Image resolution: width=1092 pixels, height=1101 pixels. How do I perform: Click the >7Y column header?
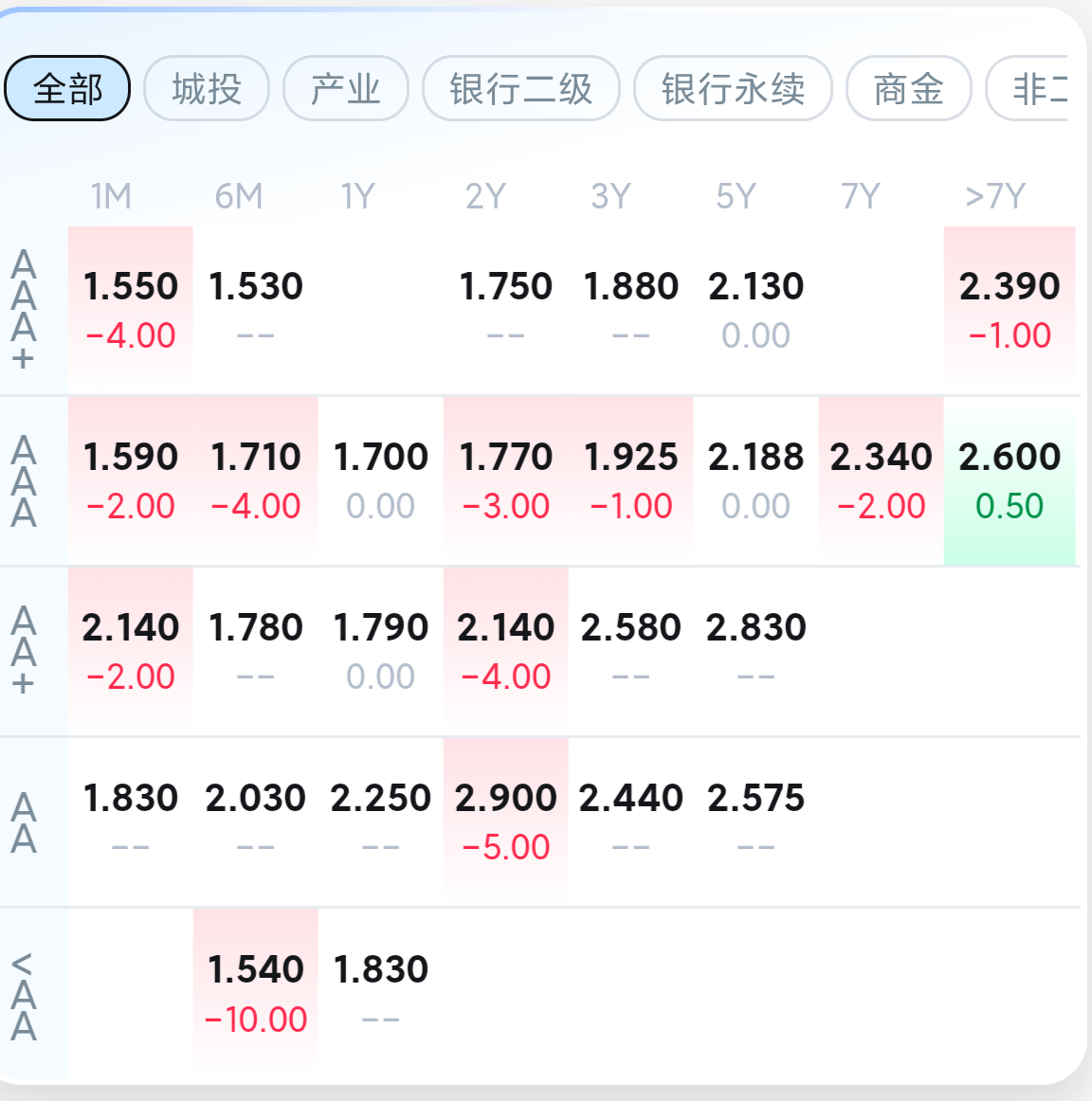coord(995,196)
